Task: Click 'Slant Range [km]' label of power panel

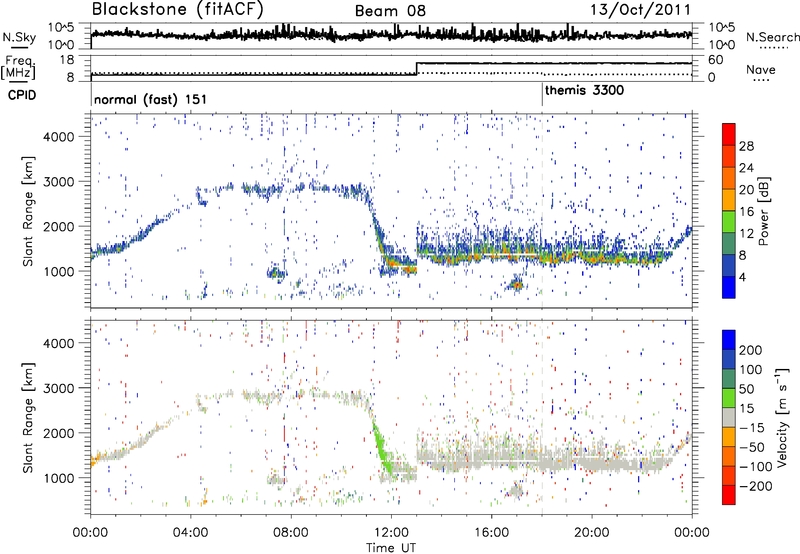Action: [29, 211]
